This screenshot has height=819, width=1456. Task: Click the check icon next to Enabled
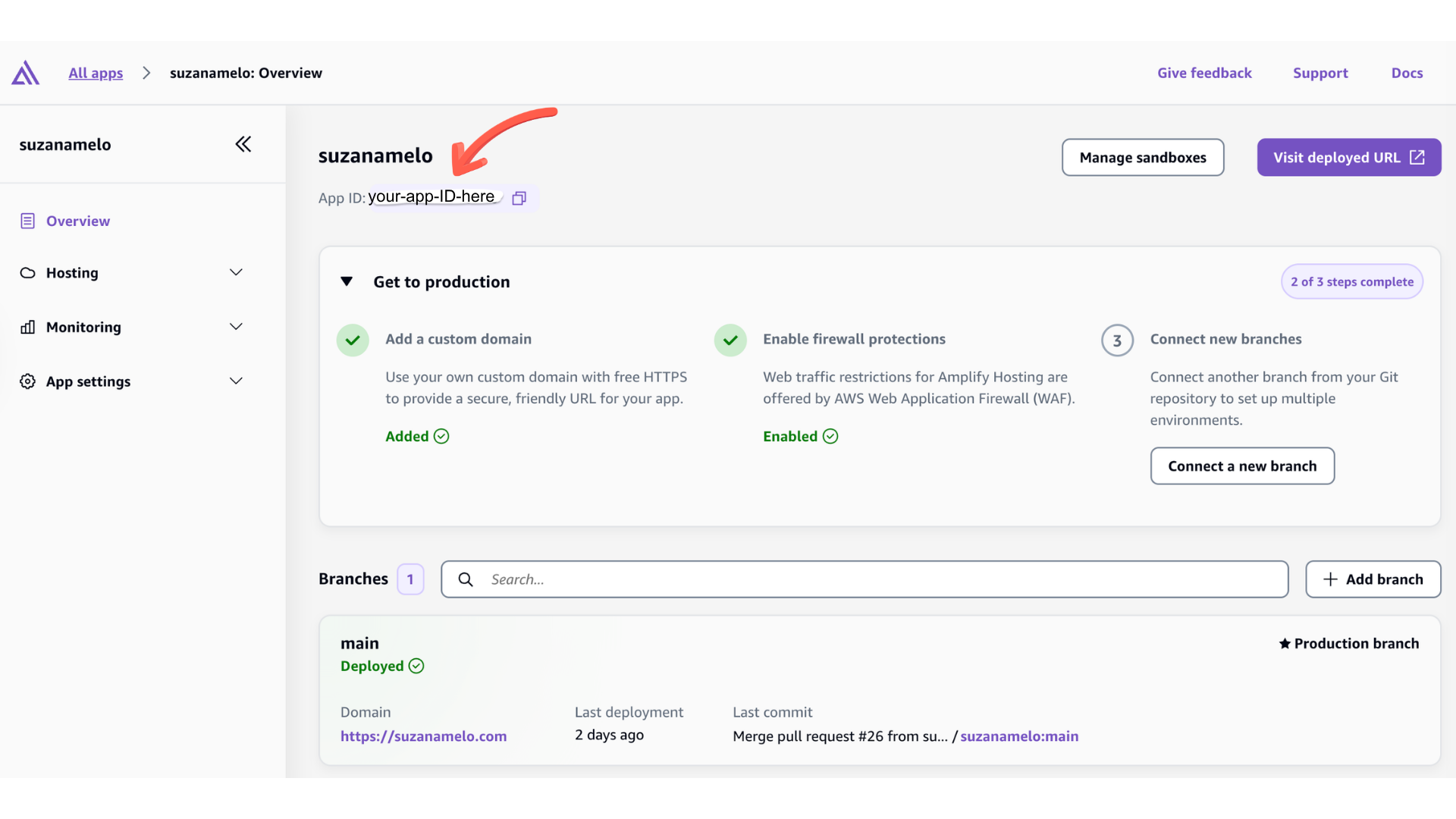830,436
